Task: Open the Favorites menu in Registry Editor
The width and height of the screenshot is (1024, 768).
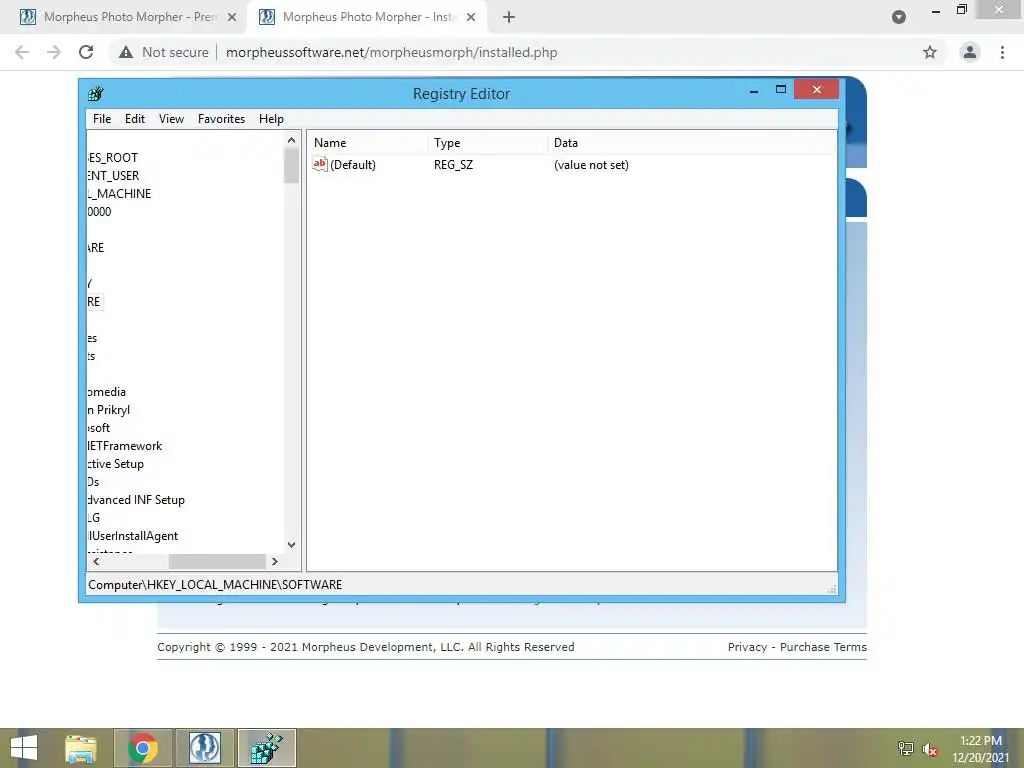Action: tap(221, 119)
